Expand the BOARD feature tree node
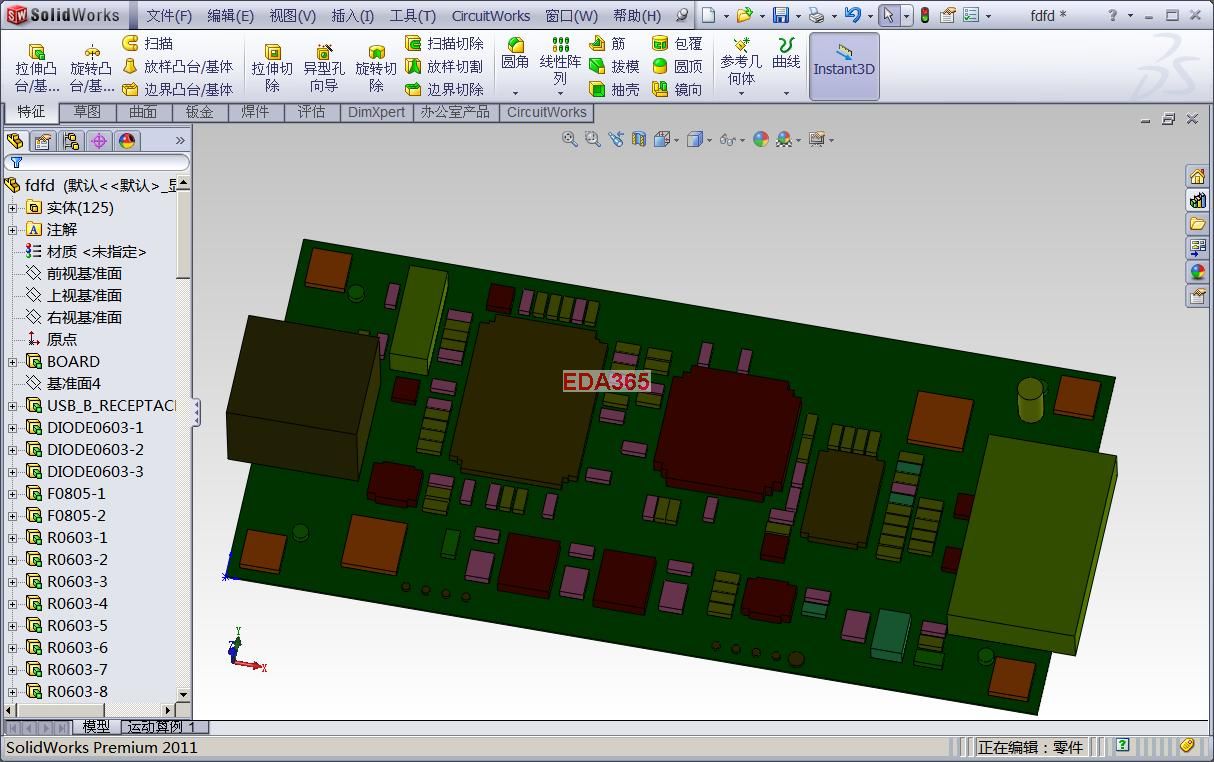Image resolution: width=1214 pixels, height=762 pixels. [x=13, y=362]
